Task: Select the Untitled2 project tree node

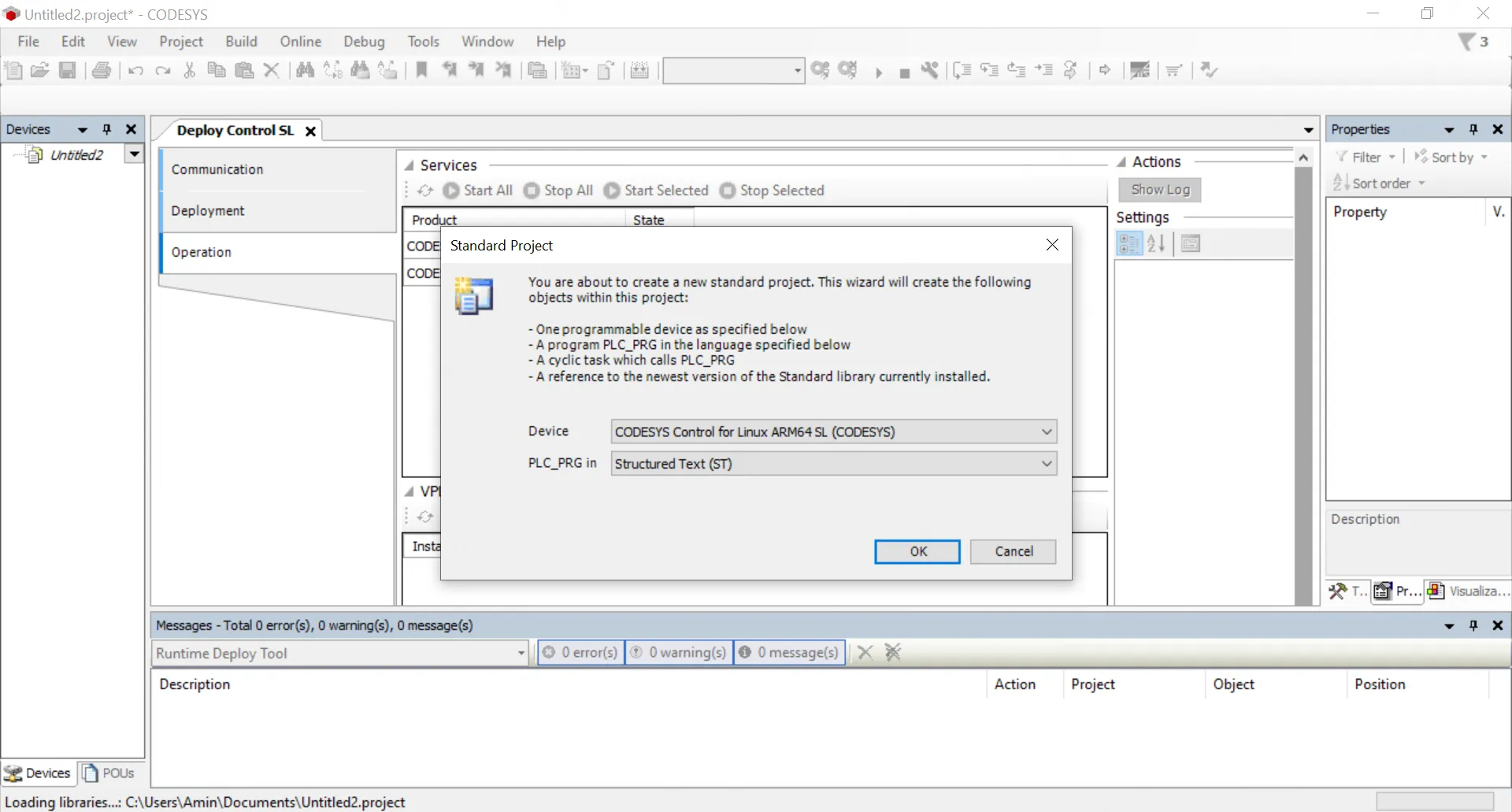Action: (76, 155)
